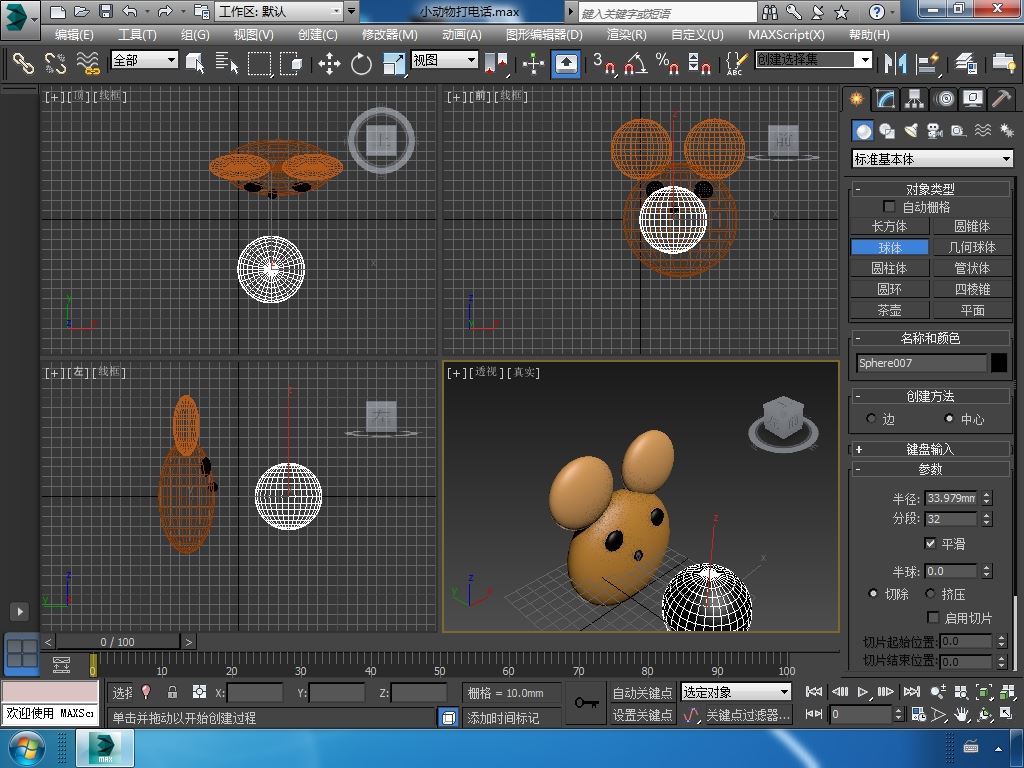Click the Align tool icon
This screenshot has height=768, width=1024.
[927, 63]
